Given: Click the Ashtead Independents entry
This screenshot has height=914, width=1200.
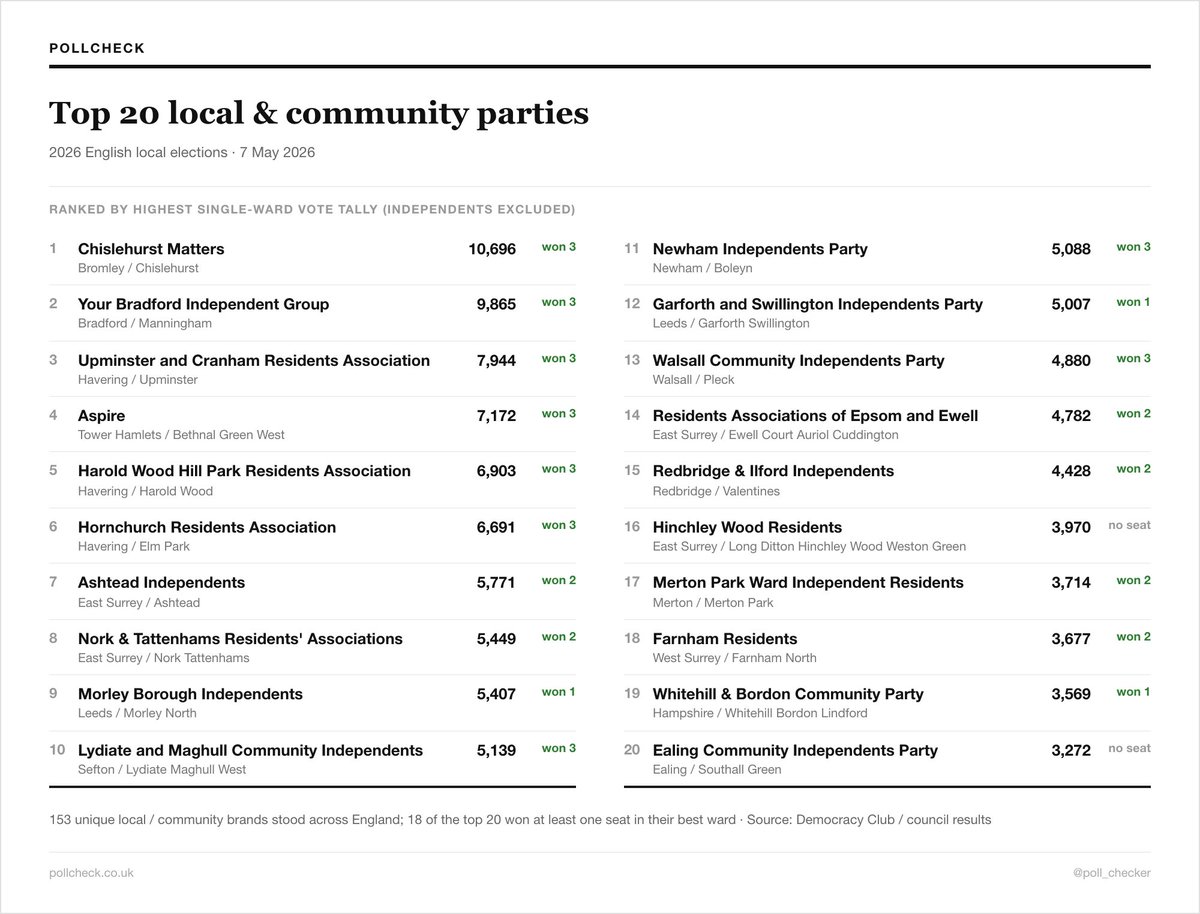Looking at the screenshot, I should click(x=161, y=583).
